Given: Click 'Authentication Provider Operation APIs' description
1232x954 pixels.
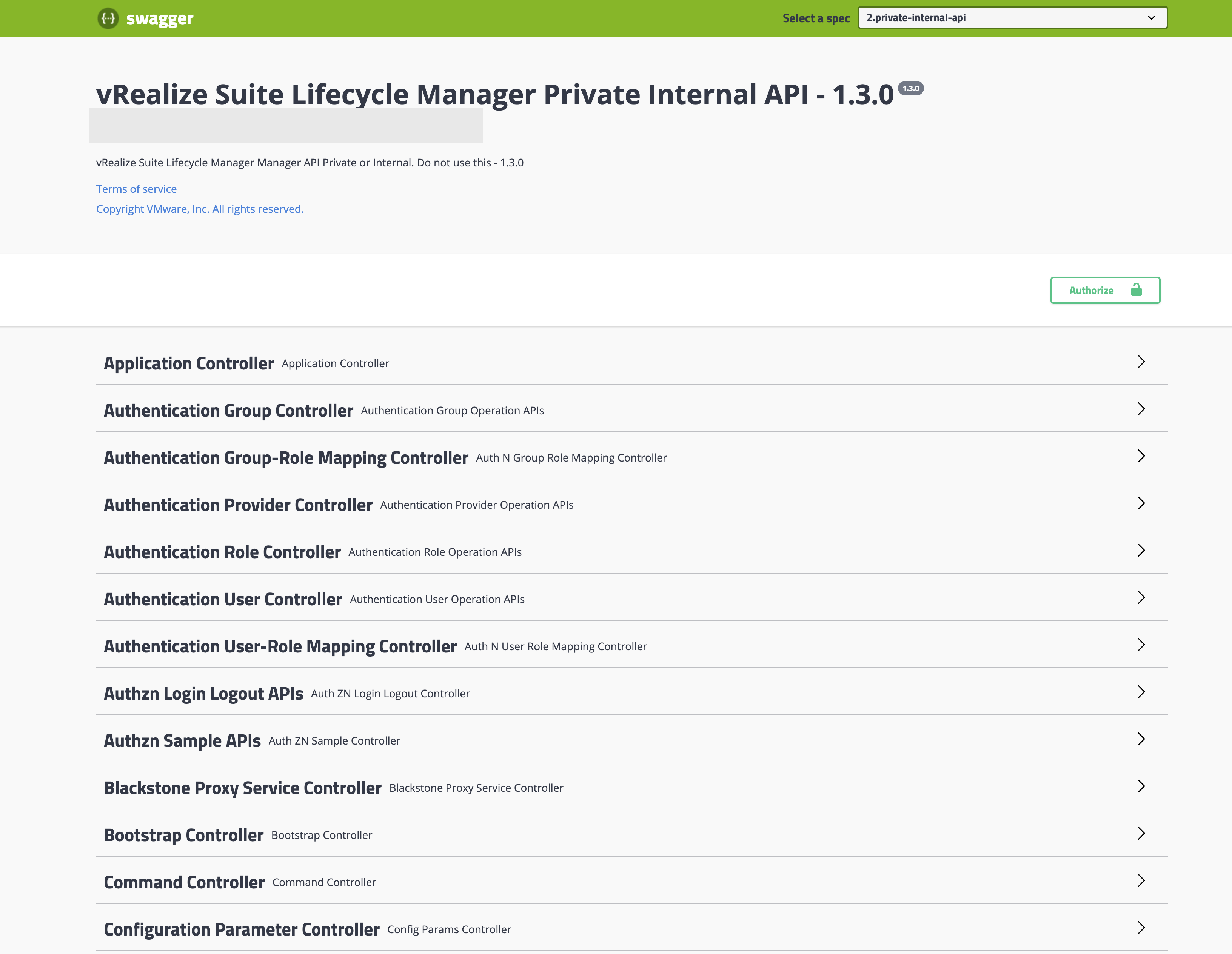Looking at the screenshot, I should click(477, 505).
